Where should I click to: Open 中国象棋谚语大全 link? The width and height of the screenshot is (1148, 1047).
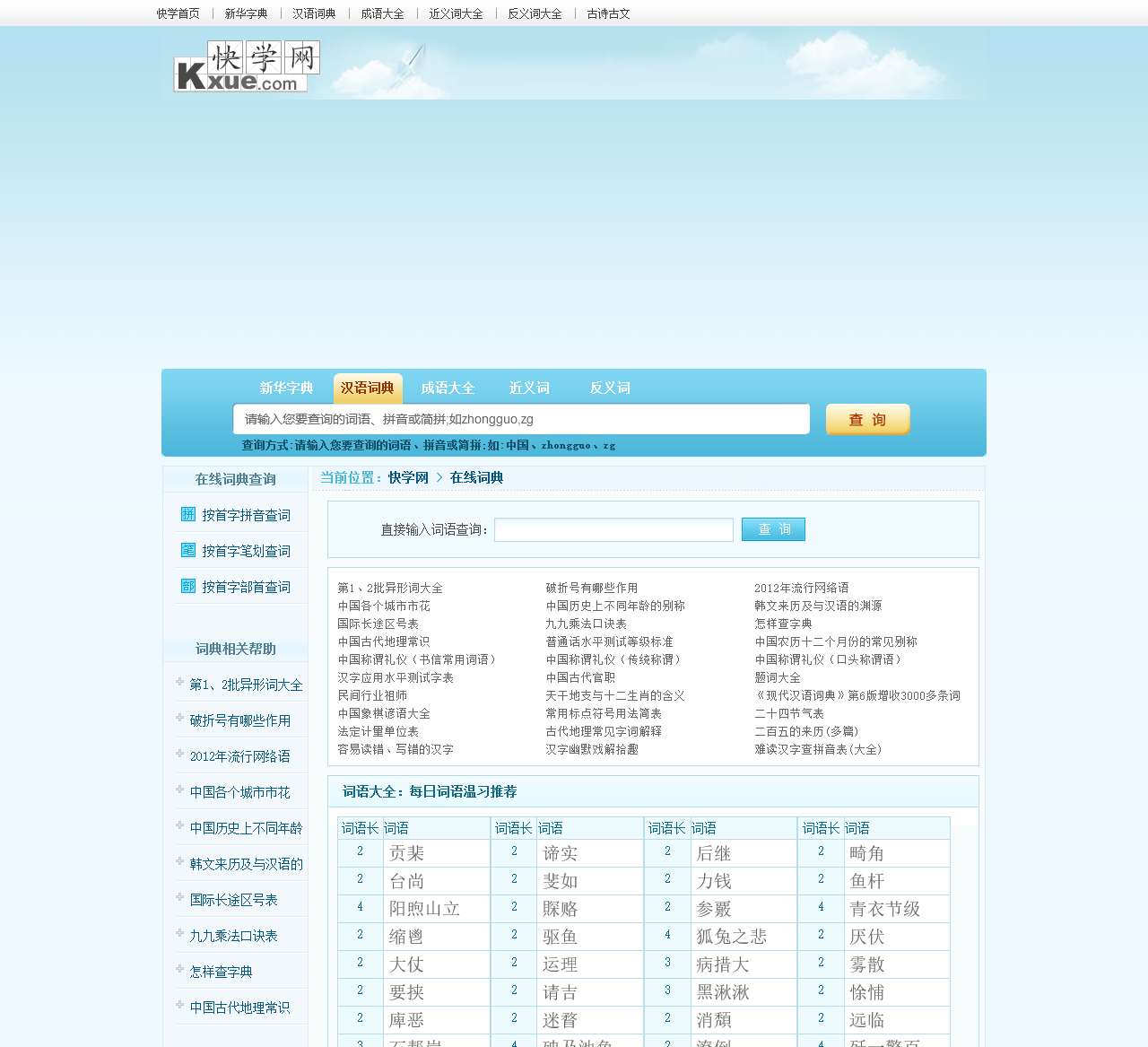coord(384,713)
